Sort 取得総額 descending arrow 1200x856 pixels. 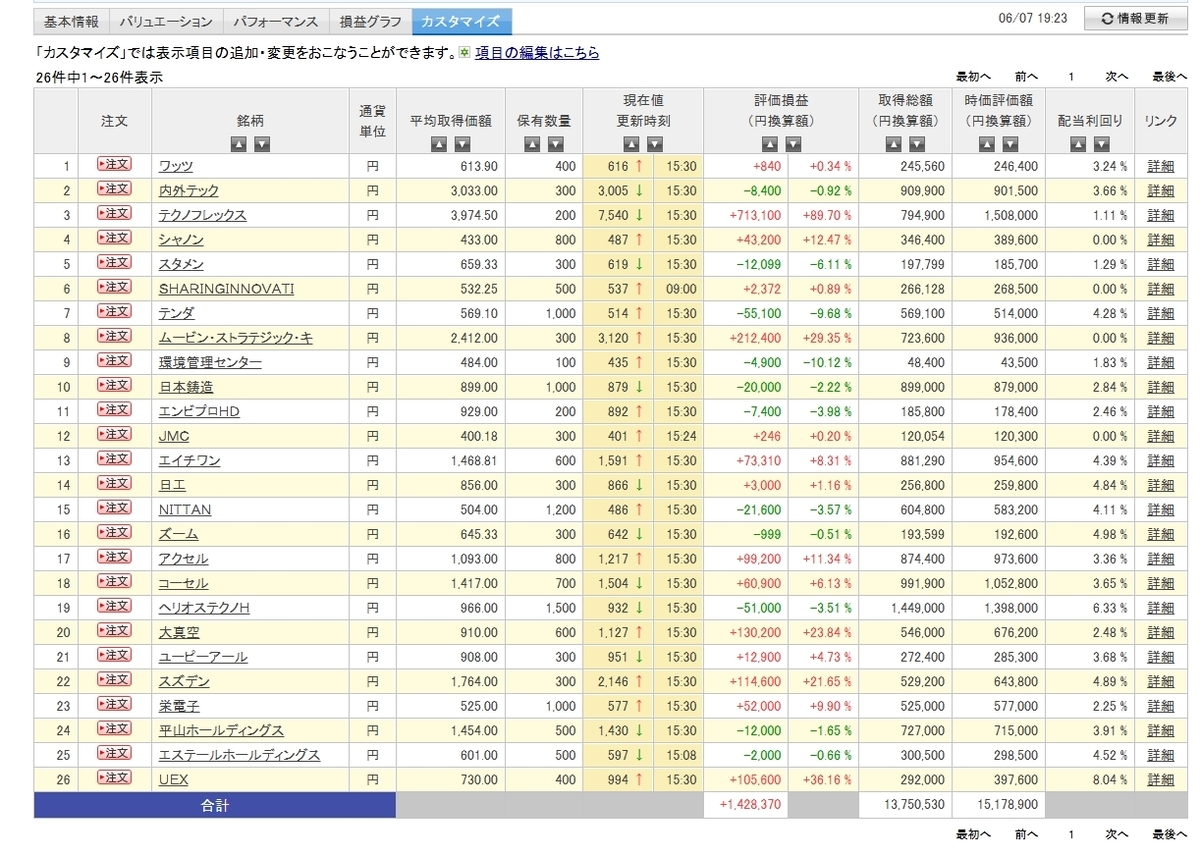click(x=917, y=144)
